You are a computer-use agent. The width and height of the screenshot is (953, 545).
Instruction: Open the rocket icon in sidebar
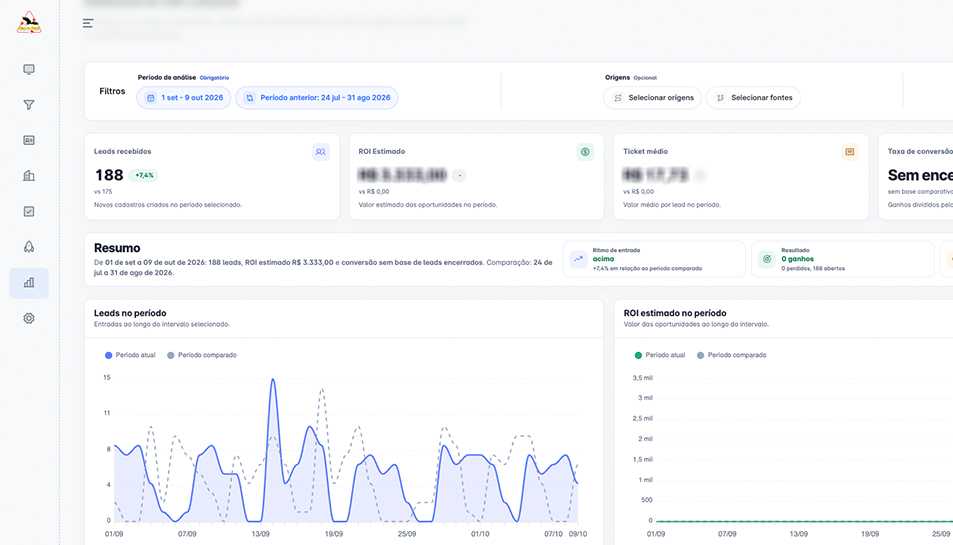[29, 247]
